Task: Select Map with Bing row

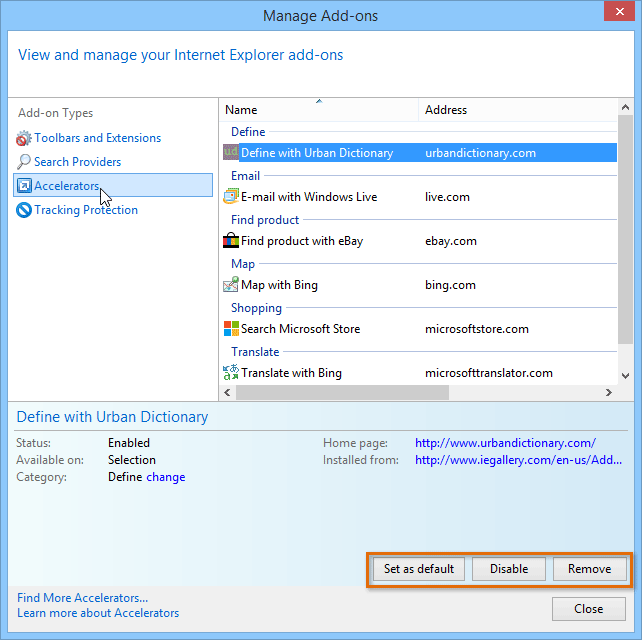Action: click(420, 285)
